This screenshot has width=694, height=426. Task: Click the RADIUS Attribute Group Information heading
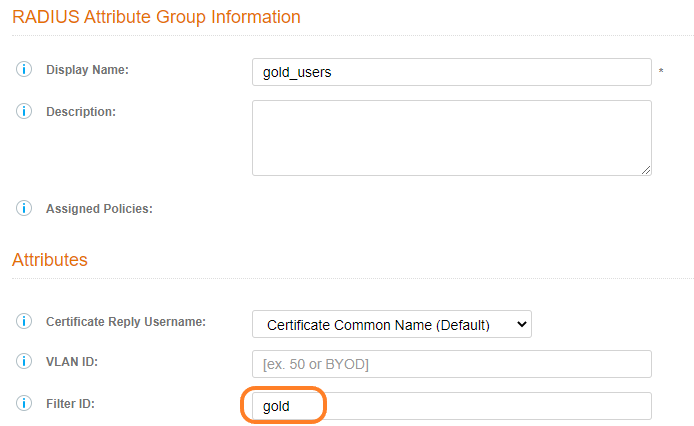point(156,17)
